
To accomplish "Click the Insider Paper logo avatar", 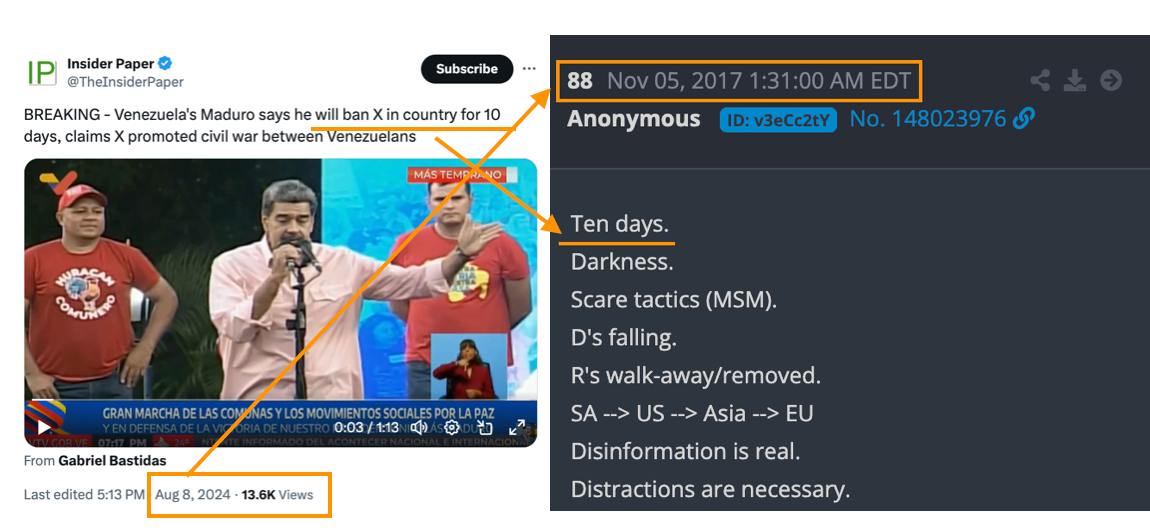I will tap(41, 73).
